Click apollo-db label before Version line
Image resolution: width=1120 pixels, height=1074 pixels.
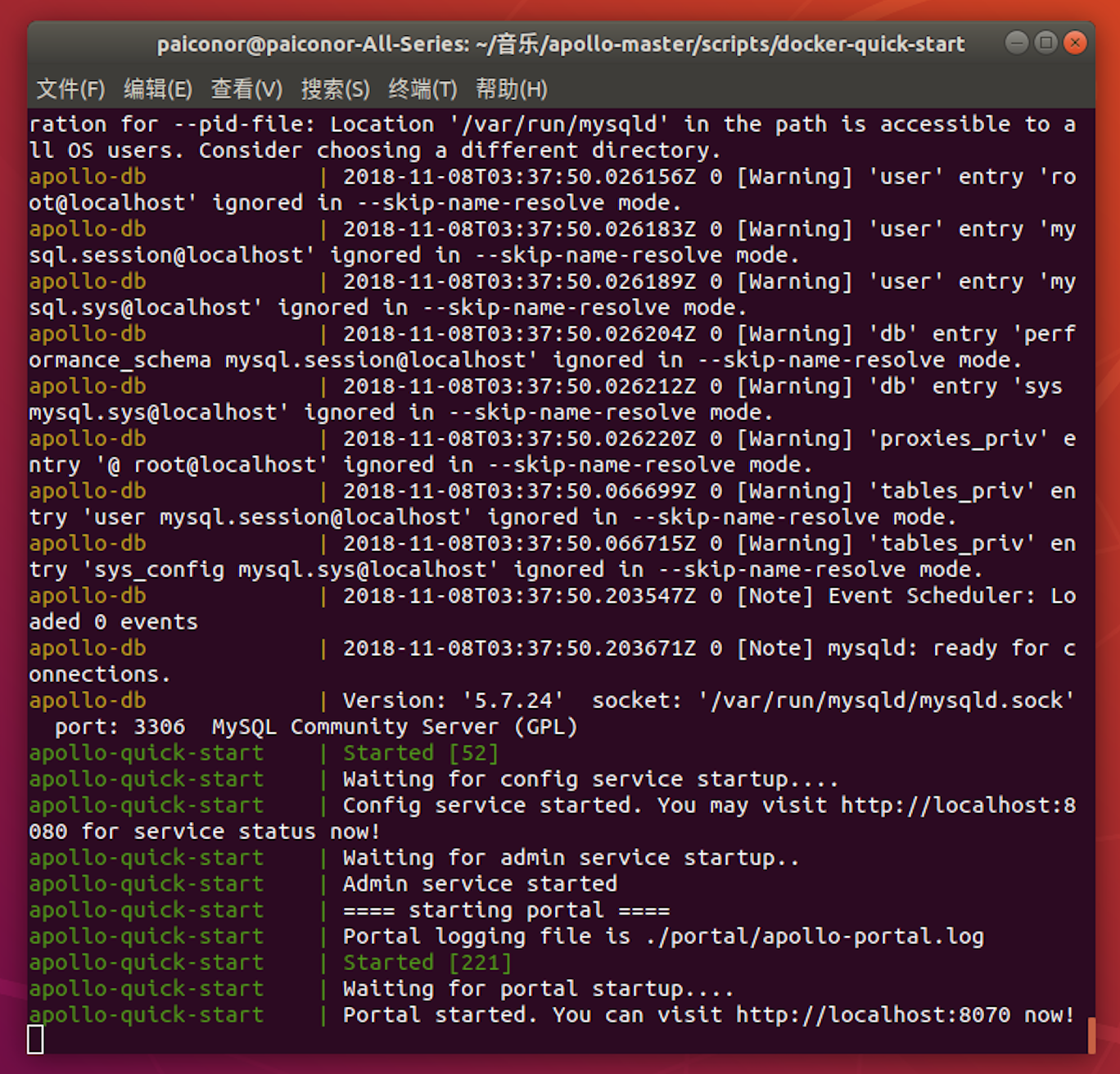[x=88, y=701]
